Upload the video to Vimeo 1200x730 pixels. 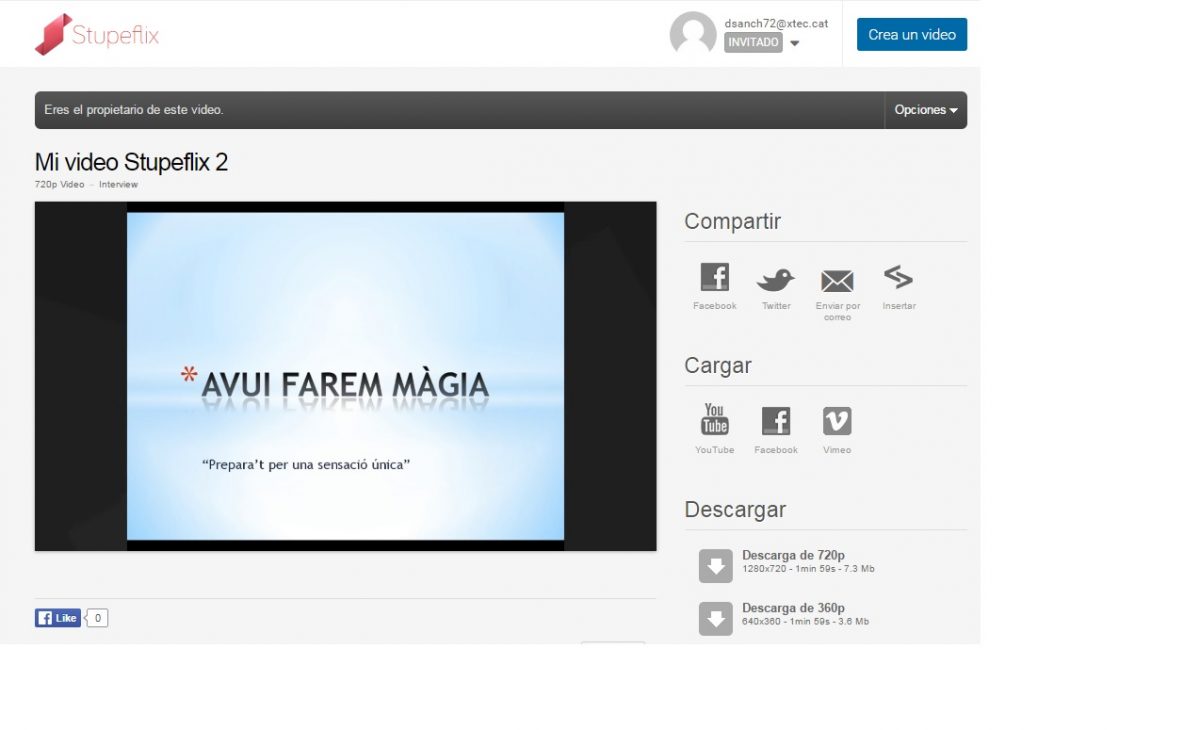tap(837, 421)
